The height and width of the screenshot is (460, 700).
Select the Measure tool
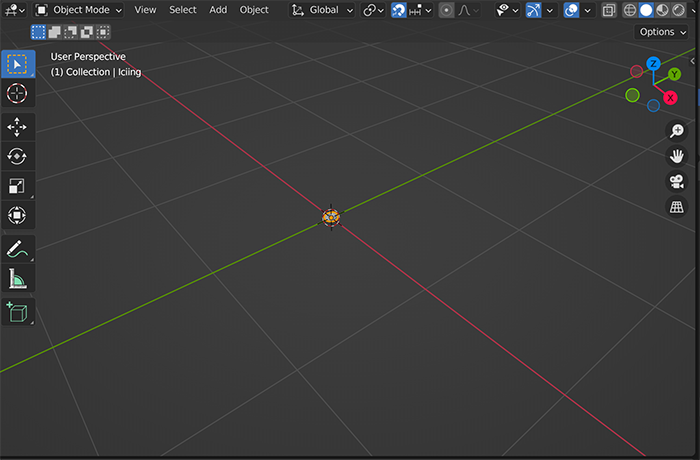(18, 278)
